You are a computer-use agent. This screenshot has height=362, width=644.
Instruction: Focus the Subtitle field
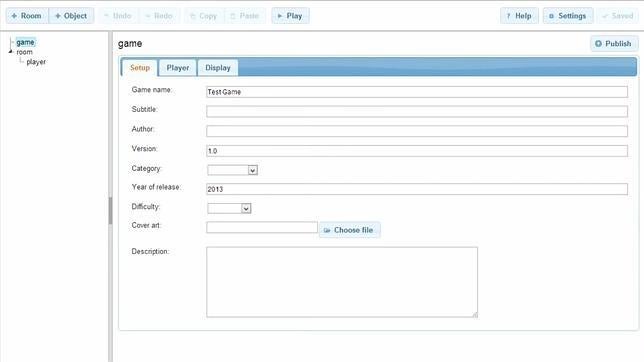pyautogui.click(x=417, y=111)
